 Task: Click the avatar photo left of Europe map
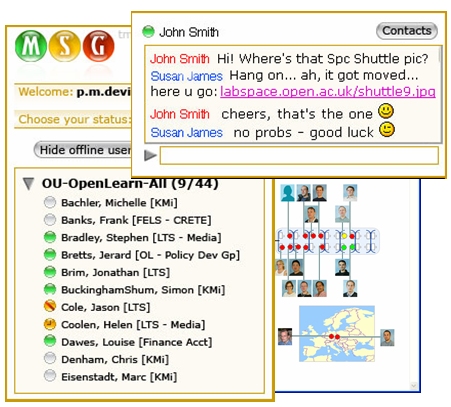[285, 337]
